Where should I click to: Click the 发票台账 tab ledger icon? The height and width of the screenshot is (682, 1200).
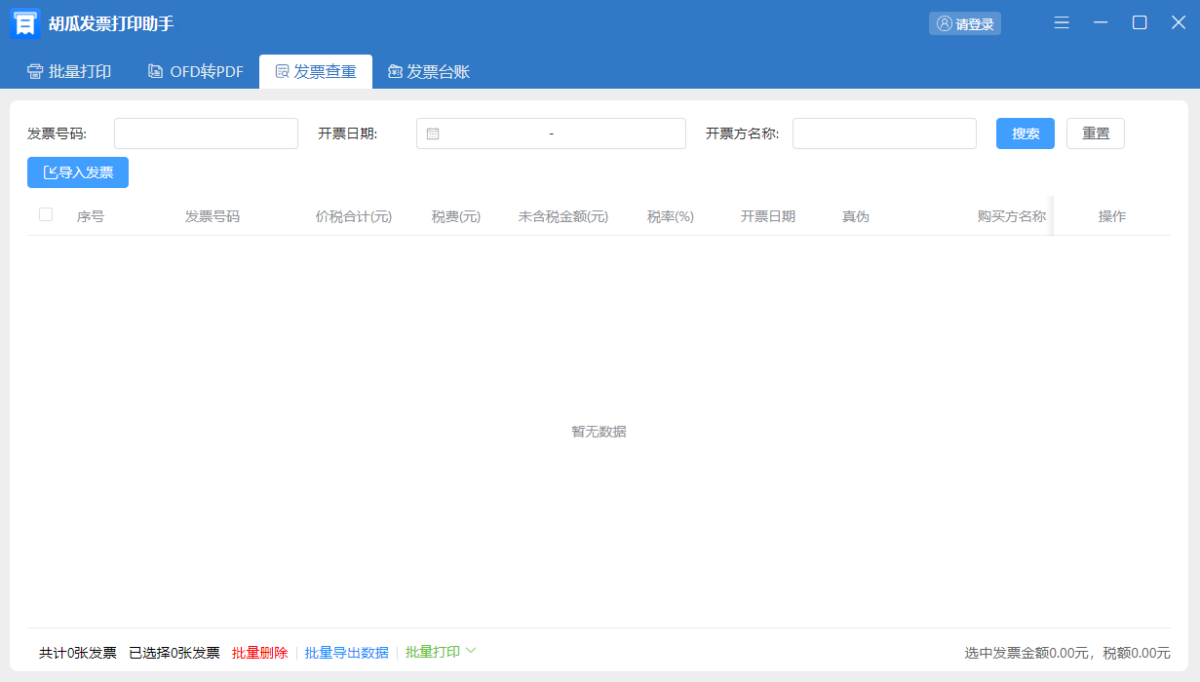(395, 71)
